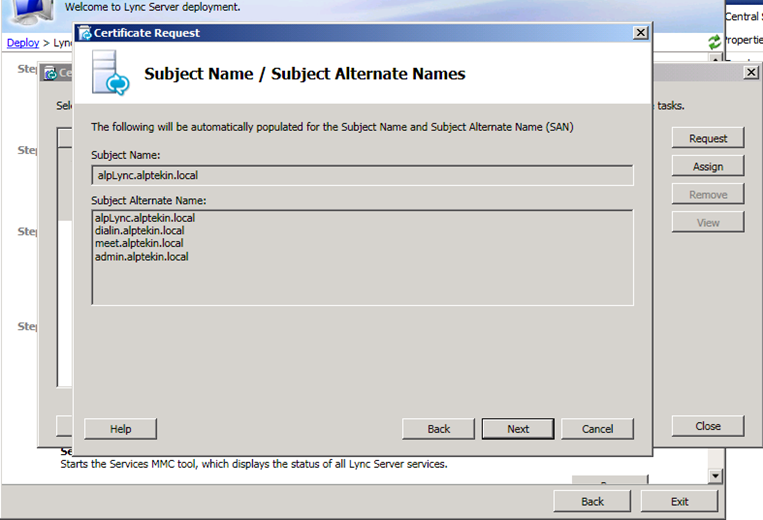
Task: Select alpLync.alptekin.local in Subject Alternate Name list
Action: pyautogui.click(x=145, y=218)
